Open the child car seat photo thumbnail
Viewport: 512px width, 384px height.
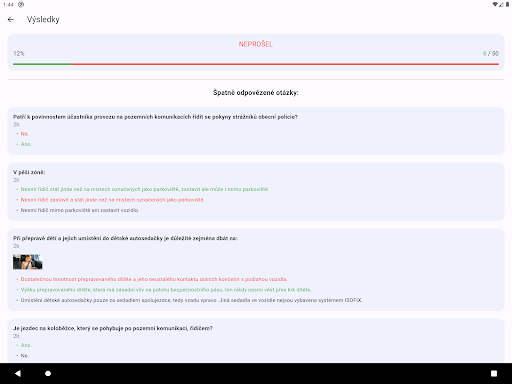click(28, 262)
